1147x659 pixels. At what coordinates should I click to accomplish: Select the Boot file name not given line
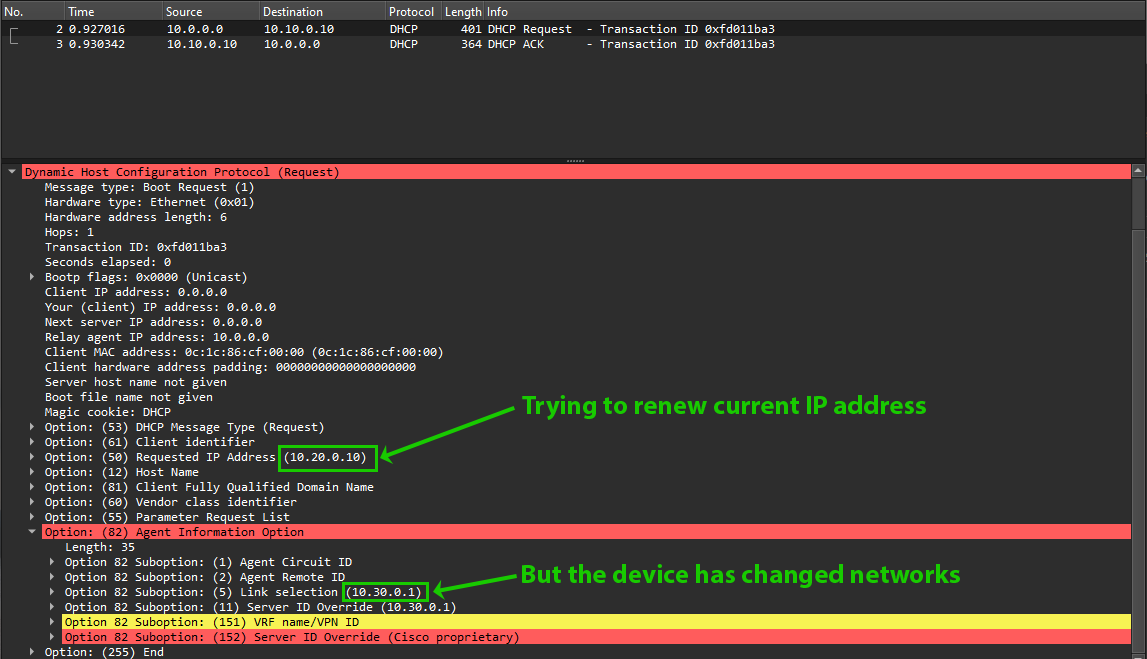(129, 397)
